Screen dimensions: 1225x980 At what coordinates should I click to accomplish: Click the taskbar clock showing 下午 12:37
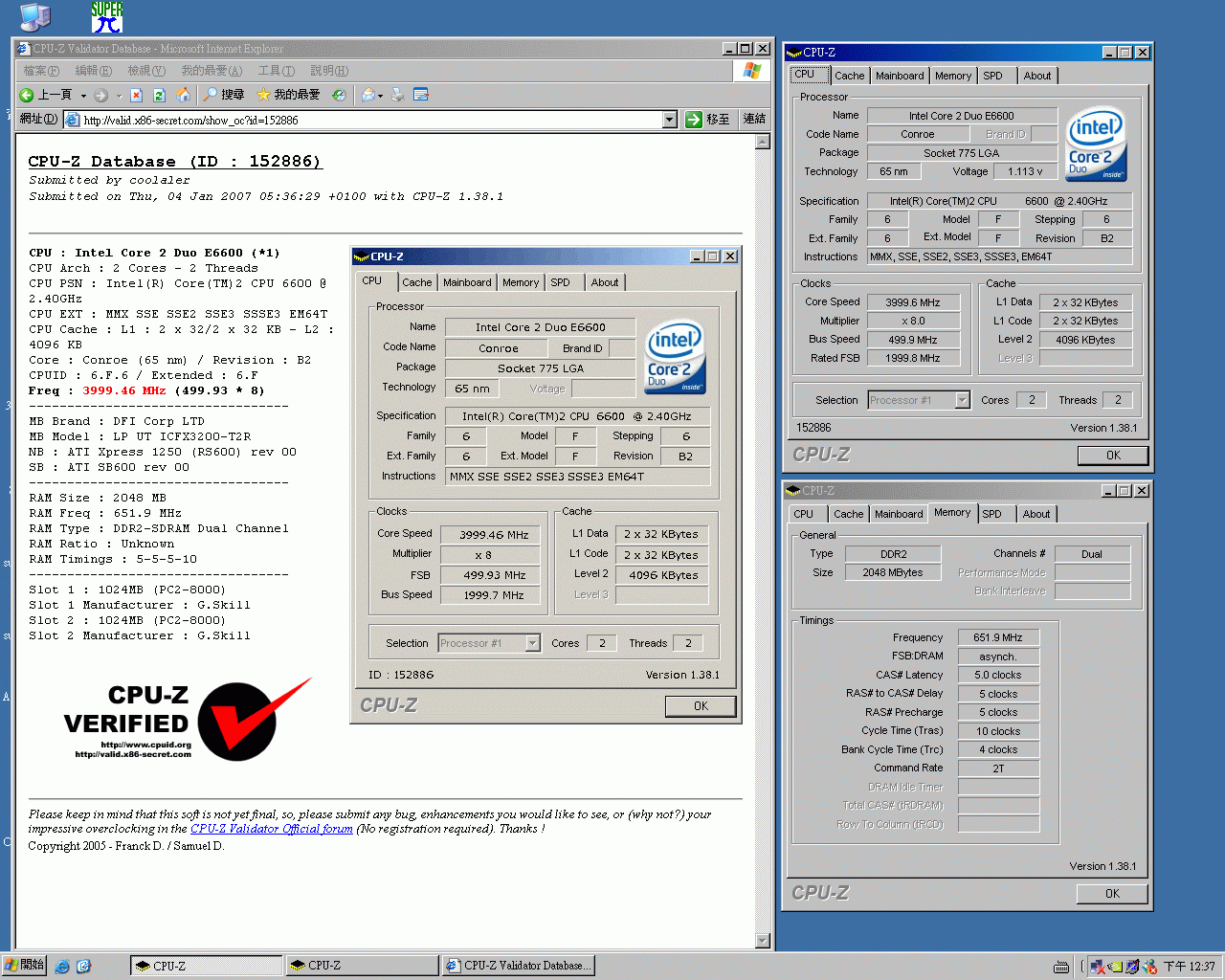point(1190,967)
